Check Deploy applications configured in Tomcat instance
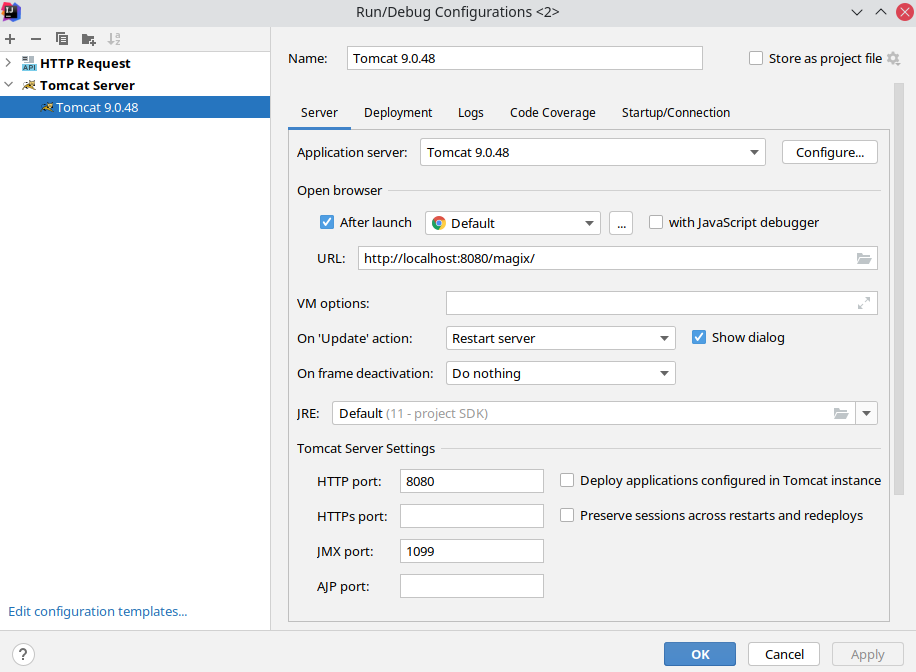916x672 pixels. click(x=567, y=480)
